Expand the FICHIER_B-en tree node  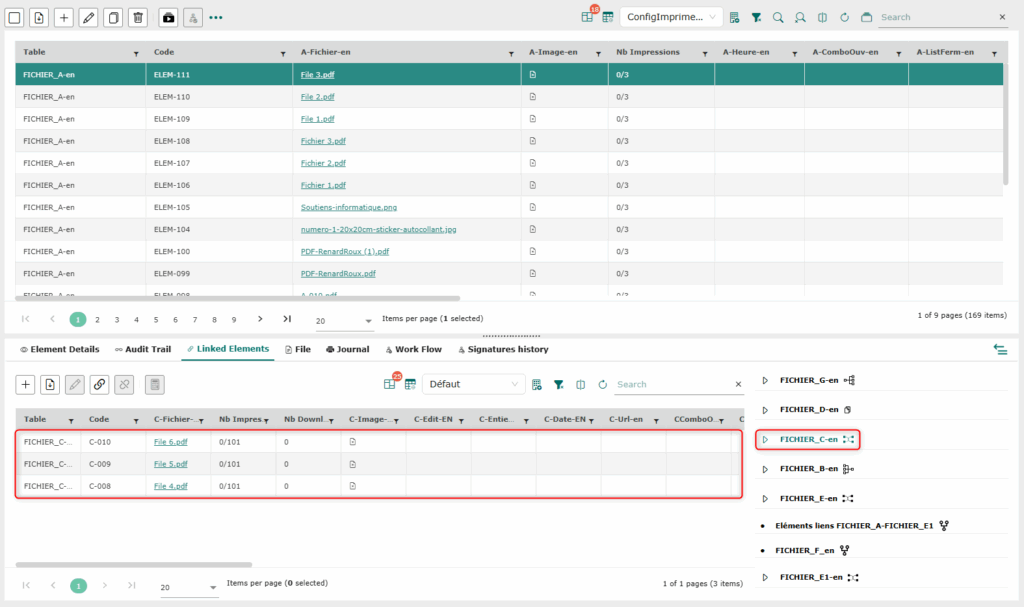point(764,468)
